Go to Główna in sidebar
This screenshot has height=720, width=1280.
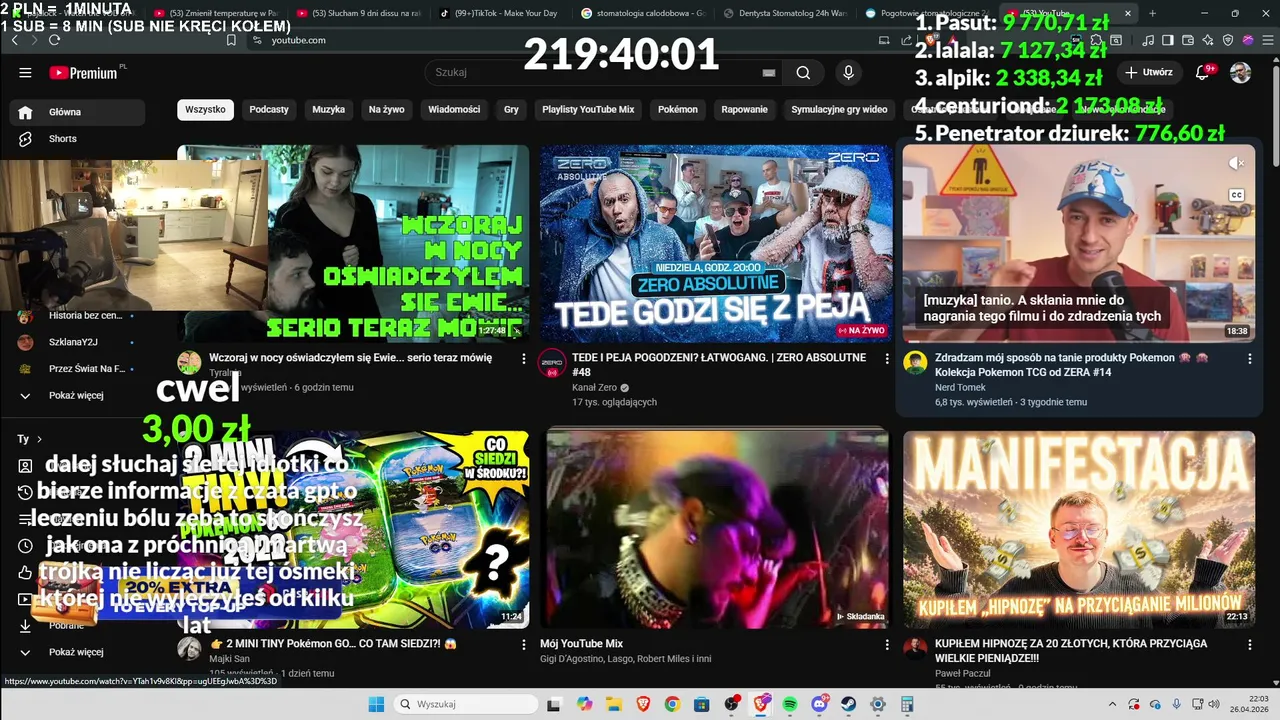77,112
